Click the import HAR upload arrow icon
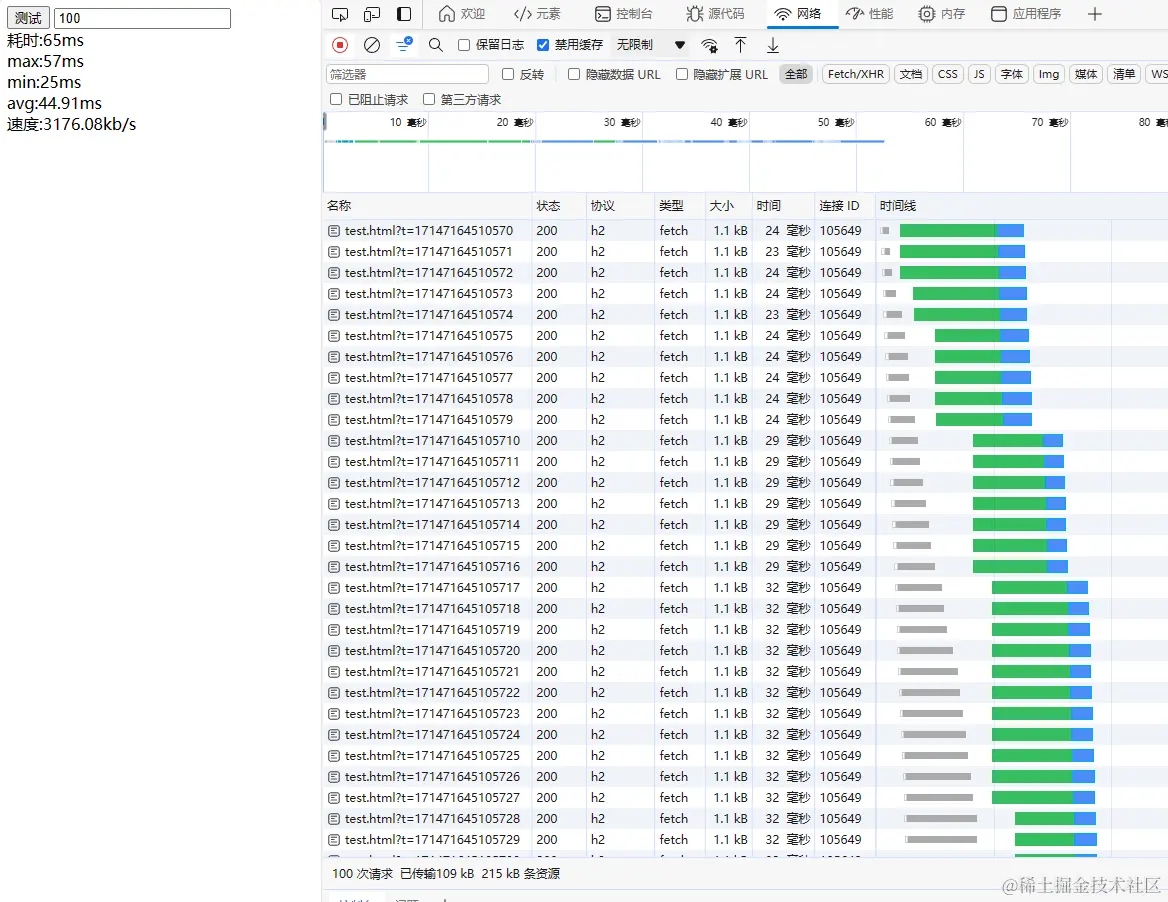The width and height of the screenshot is (1168, 902). click(x=740, y=45)
